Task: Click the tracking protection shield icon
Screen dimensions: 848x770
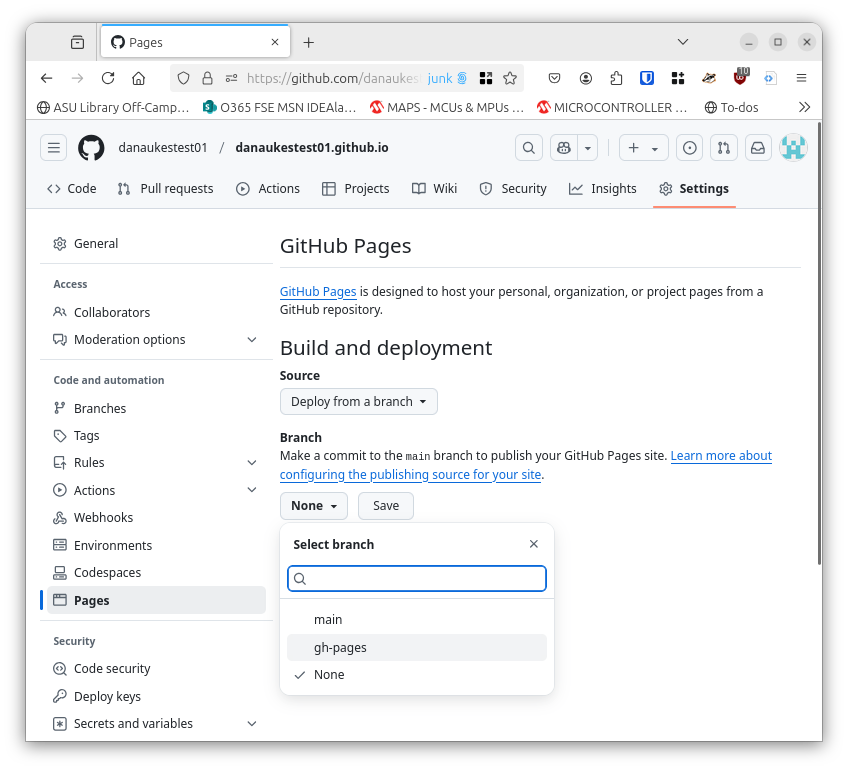Action: tap(183, 78)
